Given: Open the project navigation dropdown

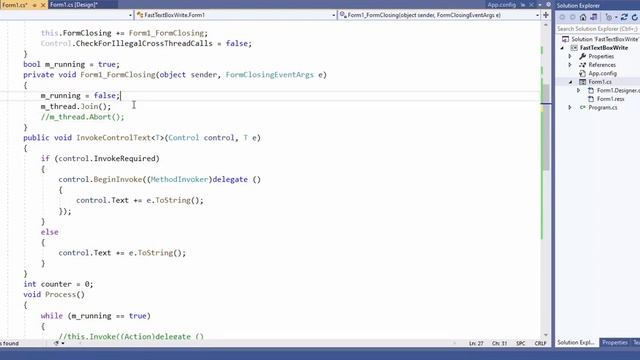Looking at the screenshot, I should tap(130, 15).
